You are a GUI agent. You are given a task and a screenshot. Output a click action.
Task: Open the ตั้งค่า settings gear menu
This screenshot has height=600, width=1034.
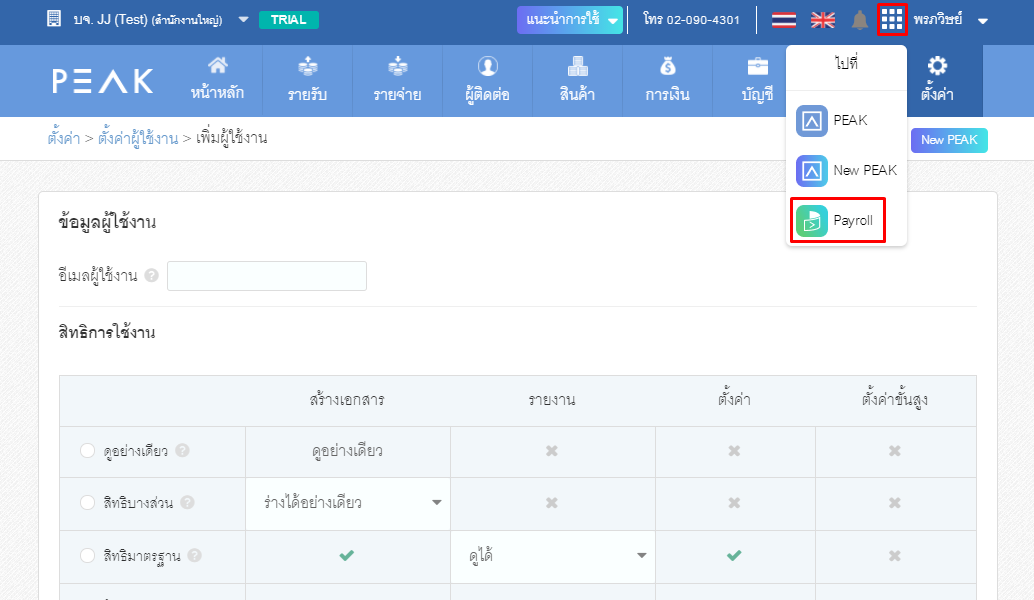pyautogui.click(x=937, y=80)
